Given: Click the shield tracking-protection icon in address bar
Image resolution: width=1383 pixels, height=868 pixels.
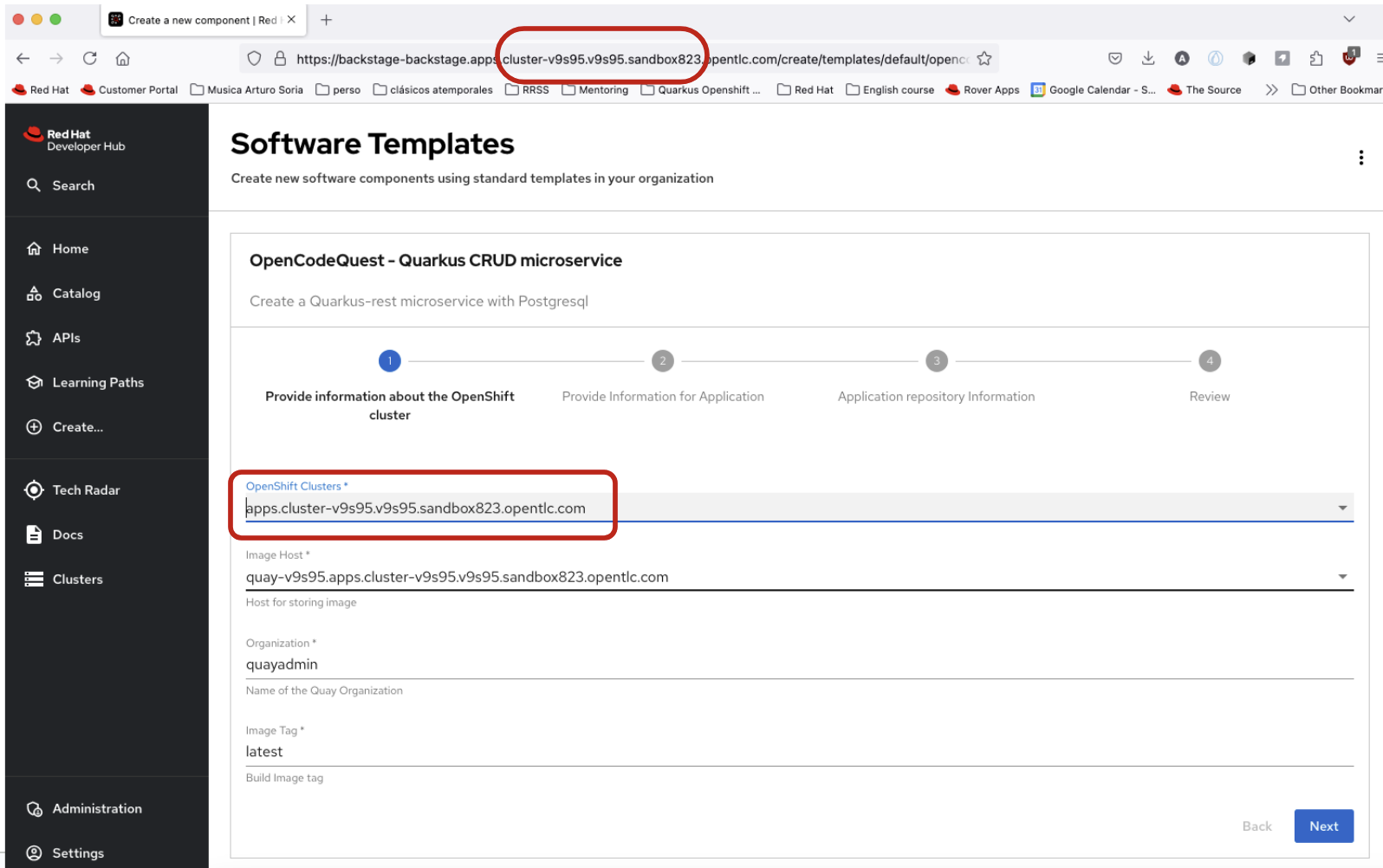Looking at the screenshot, I should [254, 59].
